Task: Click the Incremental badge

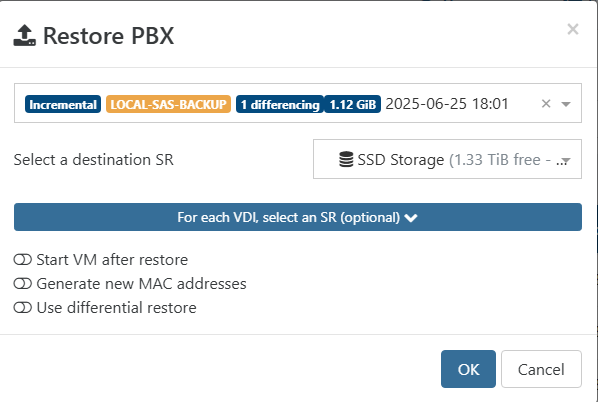Action: (x=63, y=104)
